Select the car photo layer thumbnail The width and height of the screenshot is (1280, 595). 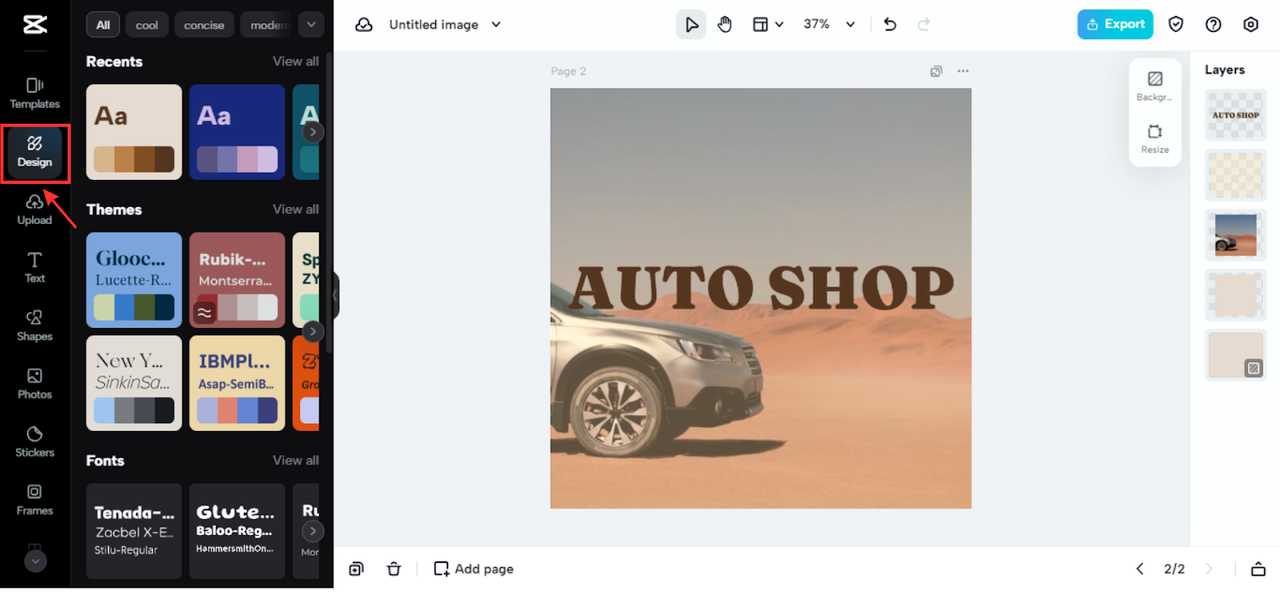tap(1236, 235)
